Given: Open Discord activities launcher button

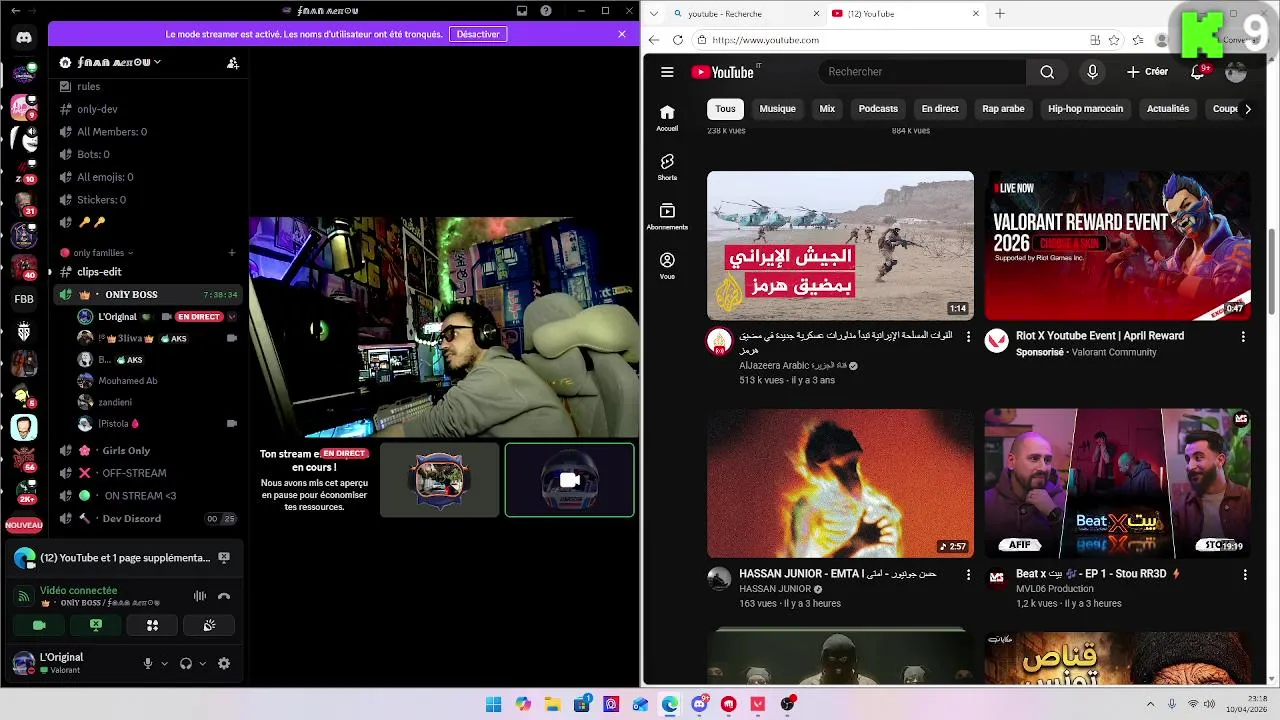Looking at the screenshot, I should tap(153, 625).
